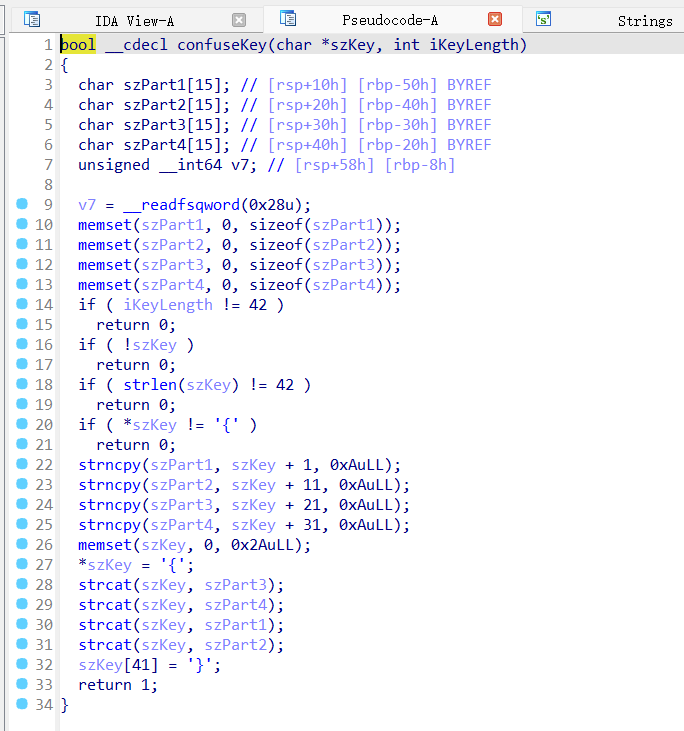684x731 pixels.
Task: Click szPart1 argument on line 30
Action: pos(235,625)
